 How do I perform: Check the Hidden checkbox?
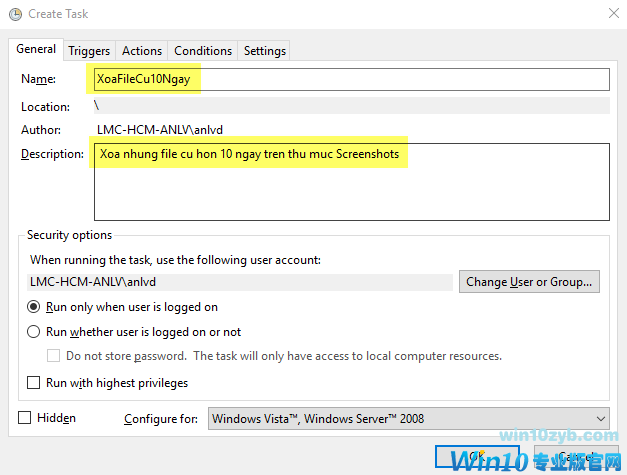(x=24, y=418)
